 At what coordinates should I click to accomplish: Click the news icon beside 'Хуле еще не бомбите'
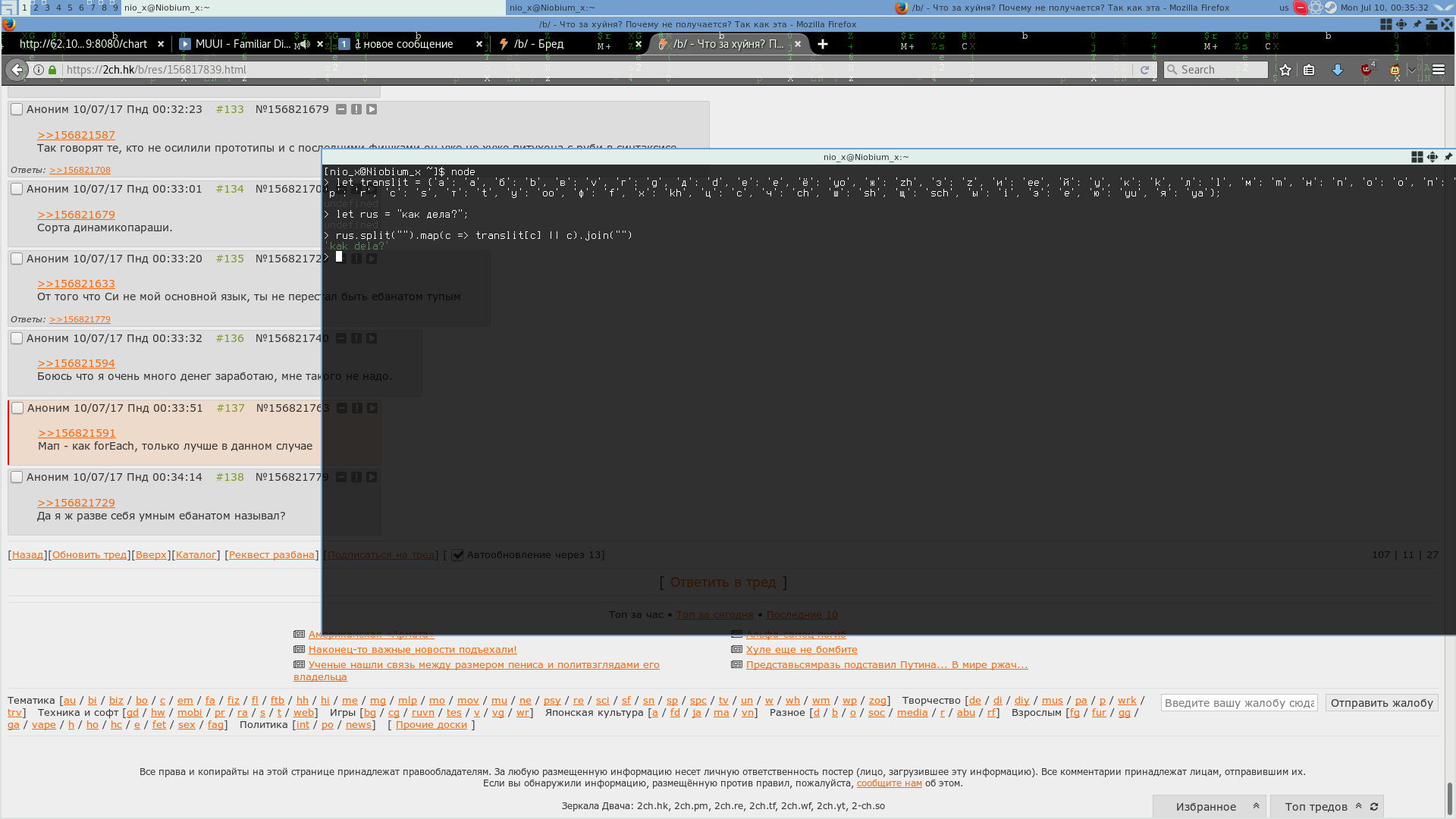click(736, 650)
